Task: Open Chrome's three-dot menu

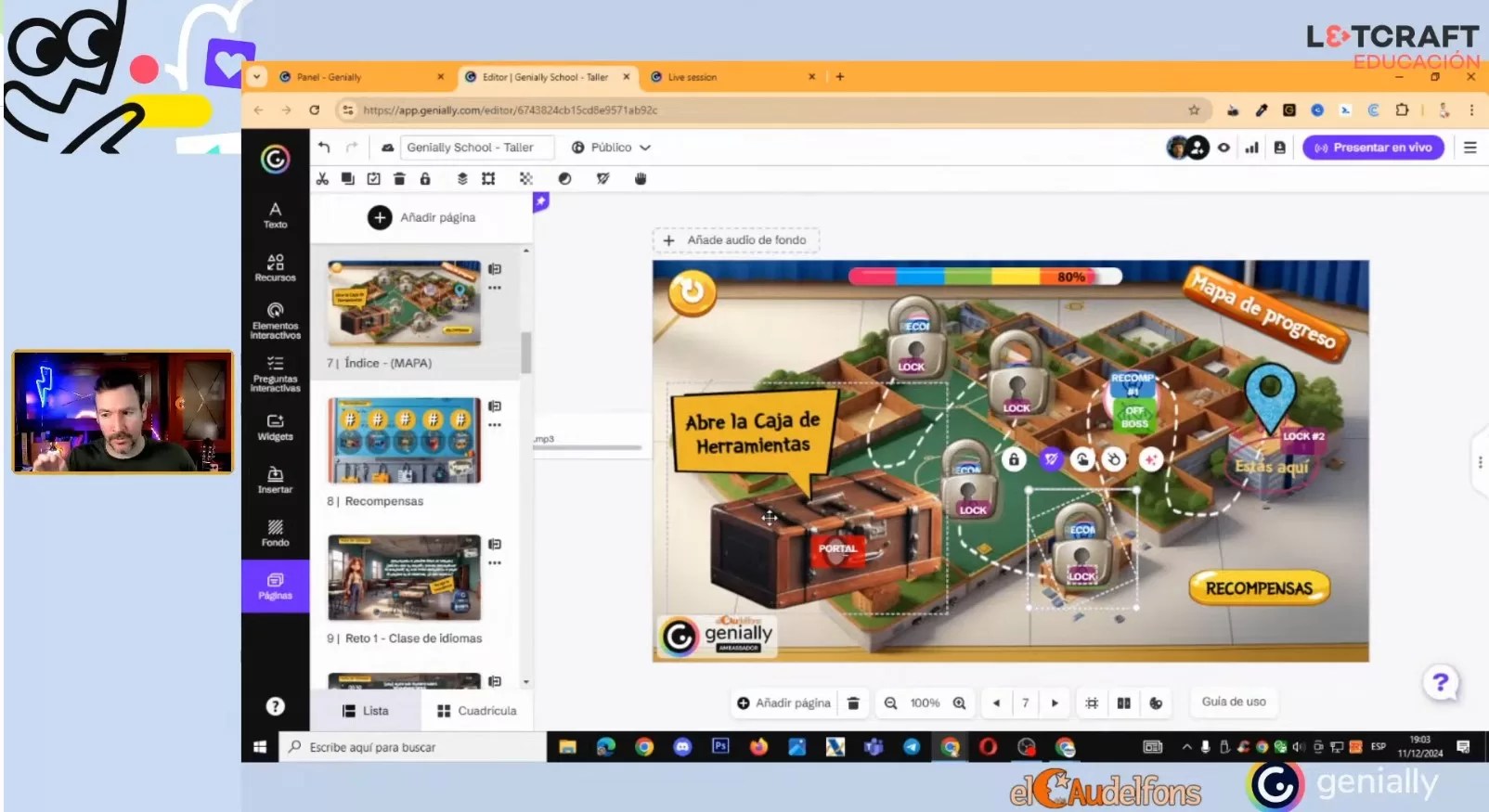Action: [1471, 110]
